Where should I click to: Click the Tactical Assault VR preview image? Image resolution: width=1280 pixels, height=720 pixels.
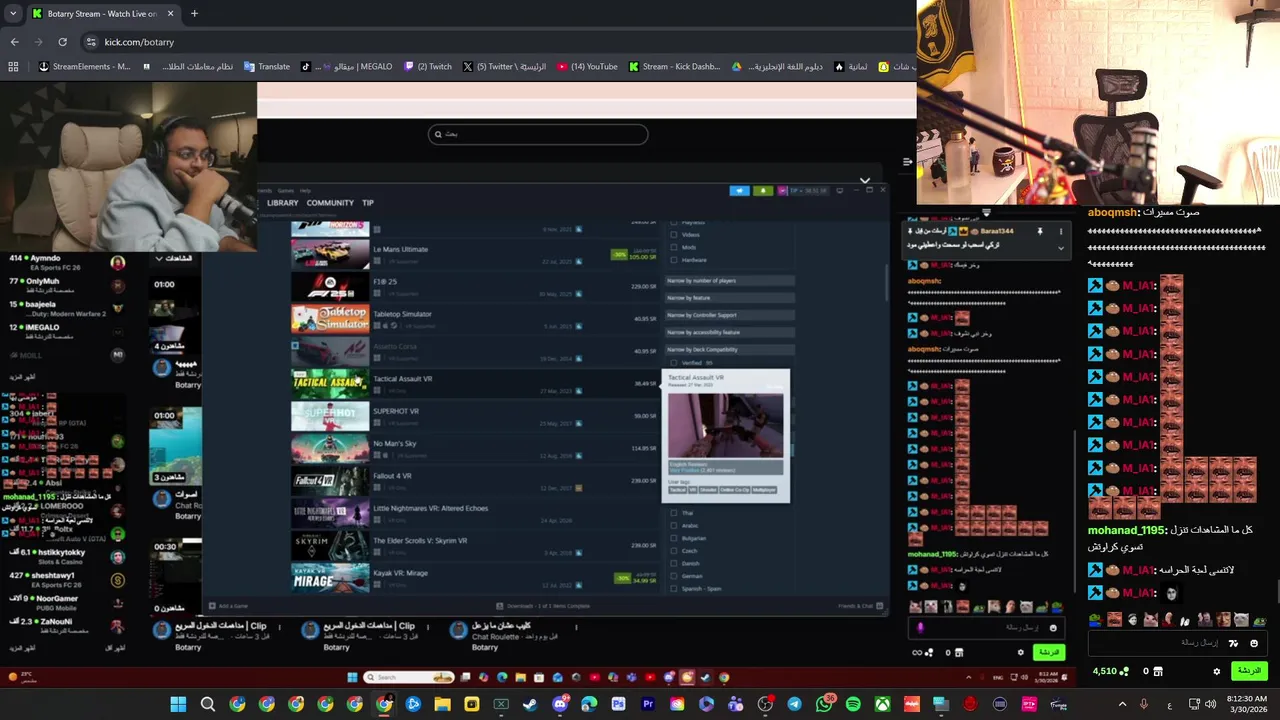click(x=726, y=425)
